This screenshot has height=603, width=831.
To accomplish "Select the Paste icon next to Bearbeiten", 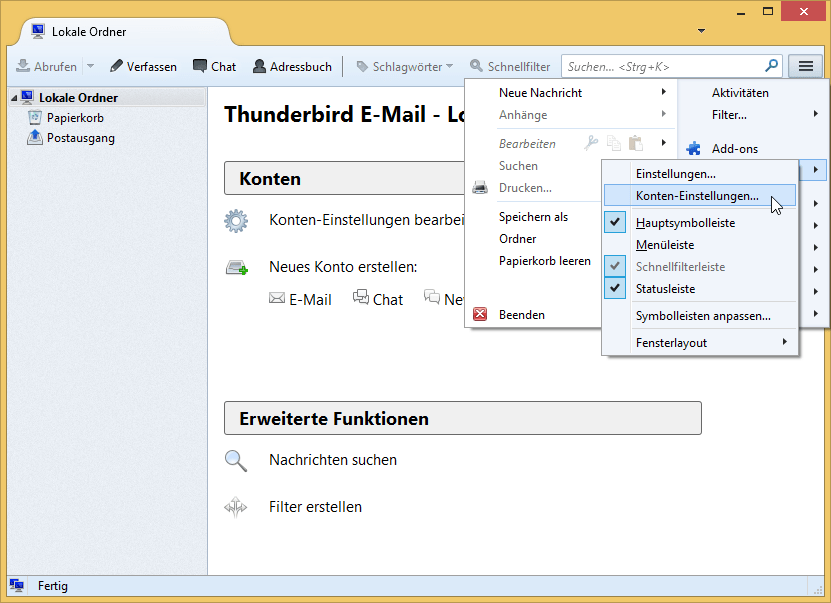I will tap(637, 143).
